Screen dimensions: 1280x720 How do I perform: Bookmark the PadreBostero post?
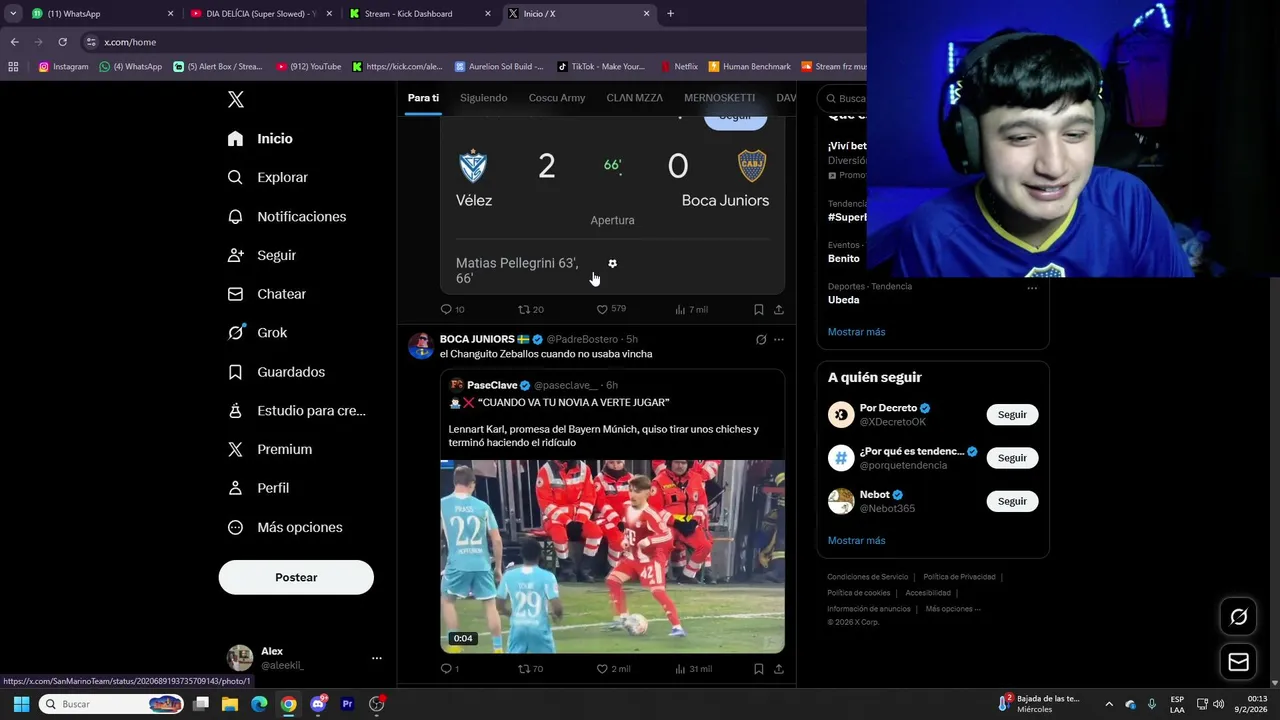(x=759, y=668)
